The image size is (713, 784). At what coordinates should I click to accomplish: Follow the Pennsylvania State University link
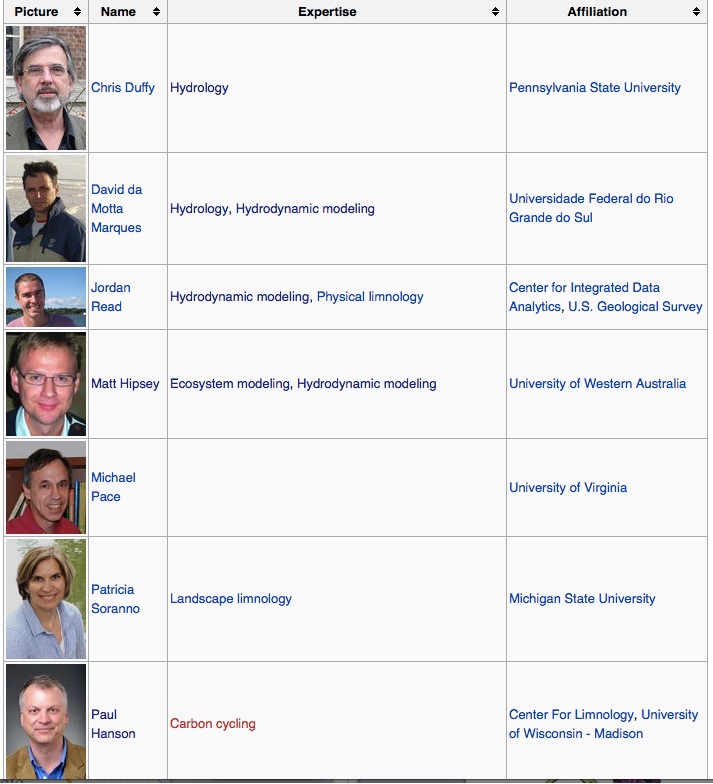pos(594,88)
